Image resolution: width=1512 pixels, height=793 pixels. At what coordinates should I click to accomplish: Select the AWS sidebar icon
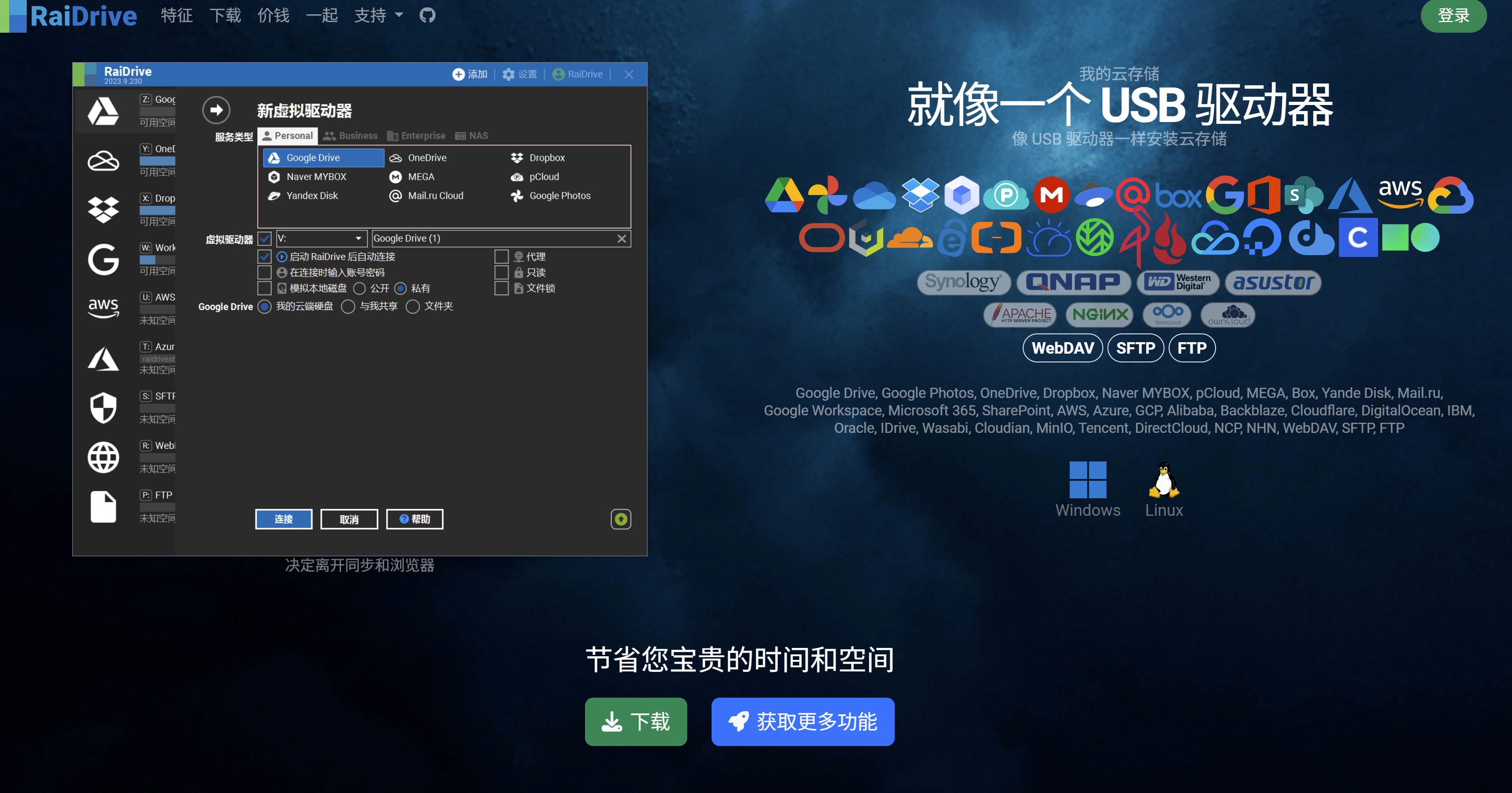[x=103, y=308]
